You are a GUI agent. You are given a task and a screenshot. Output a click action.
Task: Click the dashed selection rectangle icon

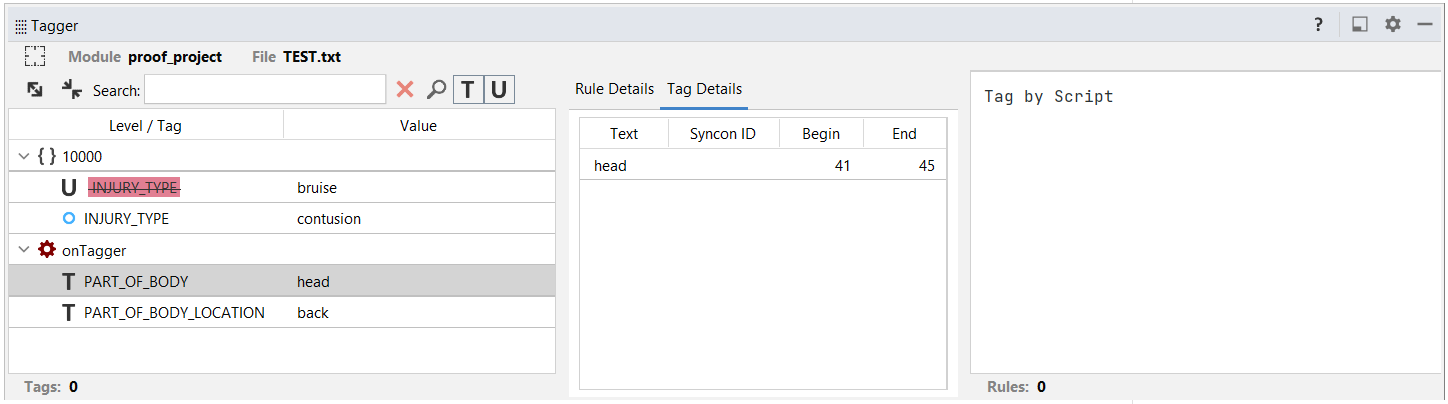click(x=35, y=57)
